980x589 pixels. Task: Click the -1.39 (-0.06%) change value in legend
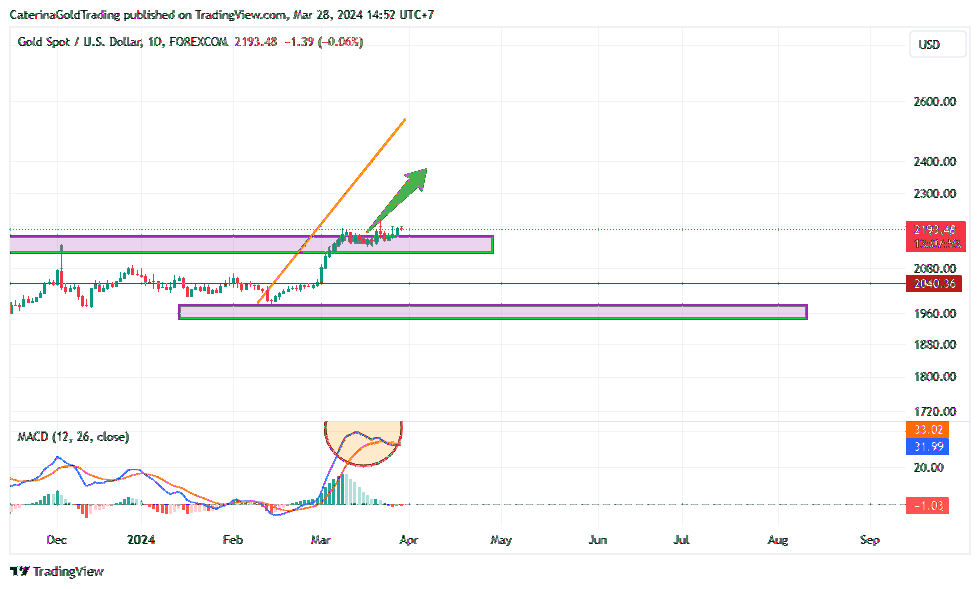324,42
